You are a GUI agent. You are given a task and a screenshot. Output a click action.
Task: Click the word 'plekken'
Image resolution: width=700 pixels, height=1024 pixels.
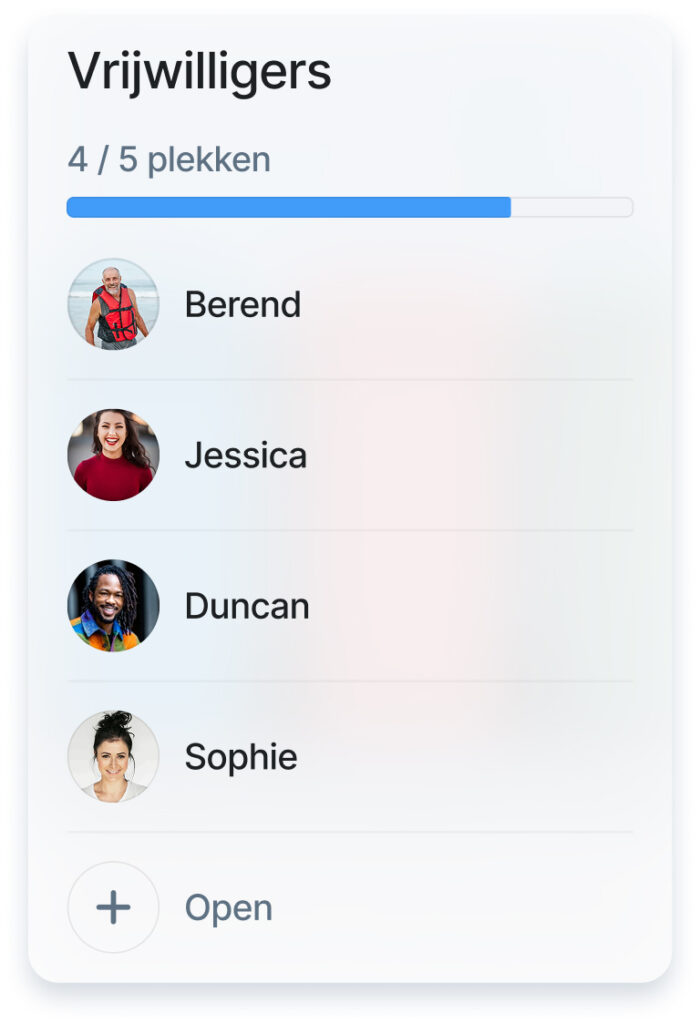click(209, 160)
